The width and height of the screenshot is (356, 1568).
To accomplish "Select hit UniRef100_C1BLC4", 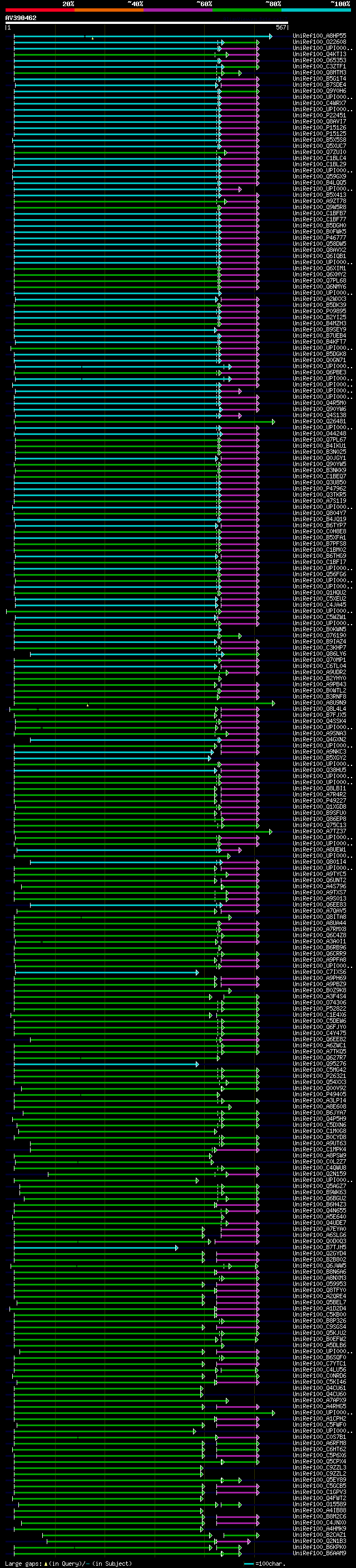I will click(319, 159).
